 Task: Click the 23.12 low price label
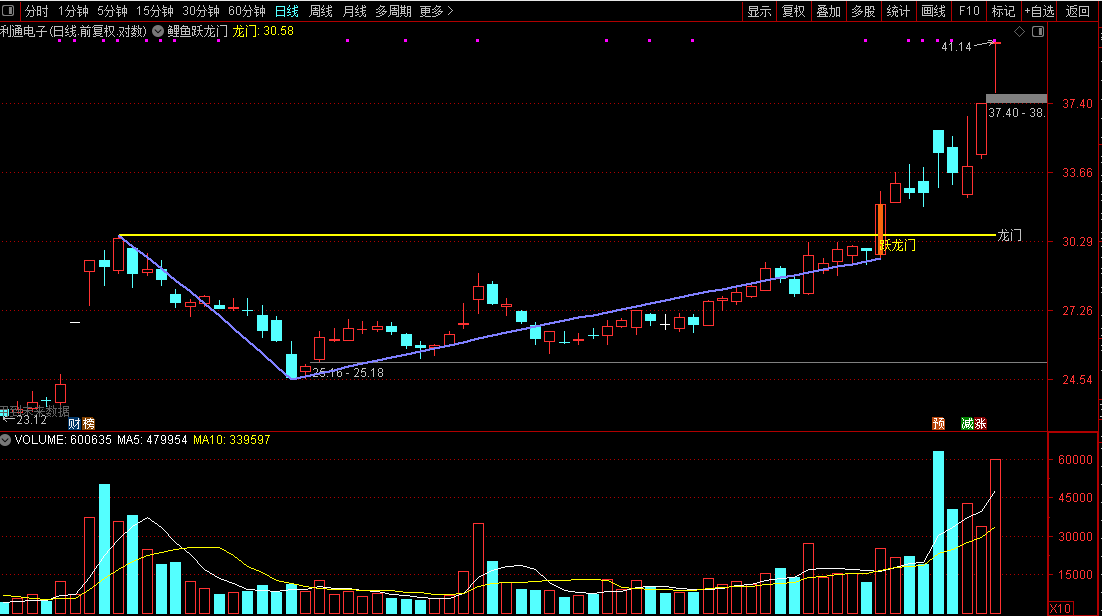click(x=31, y=420)
